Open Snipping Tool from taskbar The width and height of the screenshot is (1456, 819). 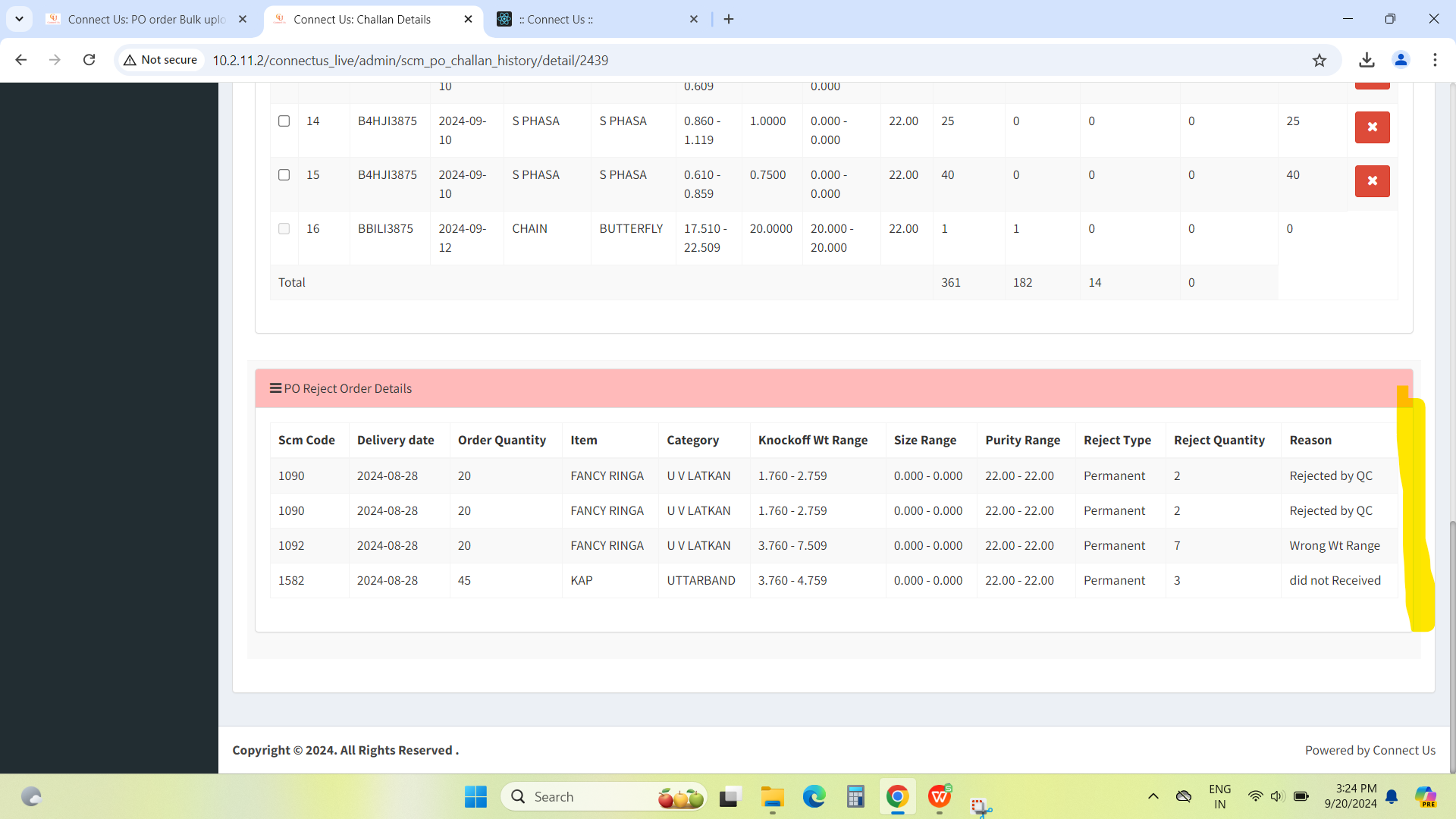(981, 806)
